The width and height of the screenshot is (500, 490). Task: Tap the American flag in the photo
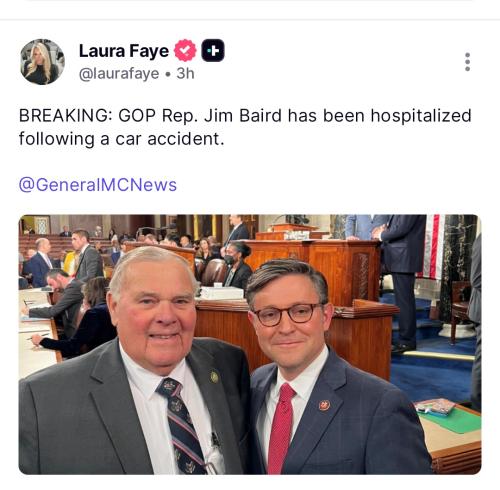pyautogui.click(x=432, y=247)
